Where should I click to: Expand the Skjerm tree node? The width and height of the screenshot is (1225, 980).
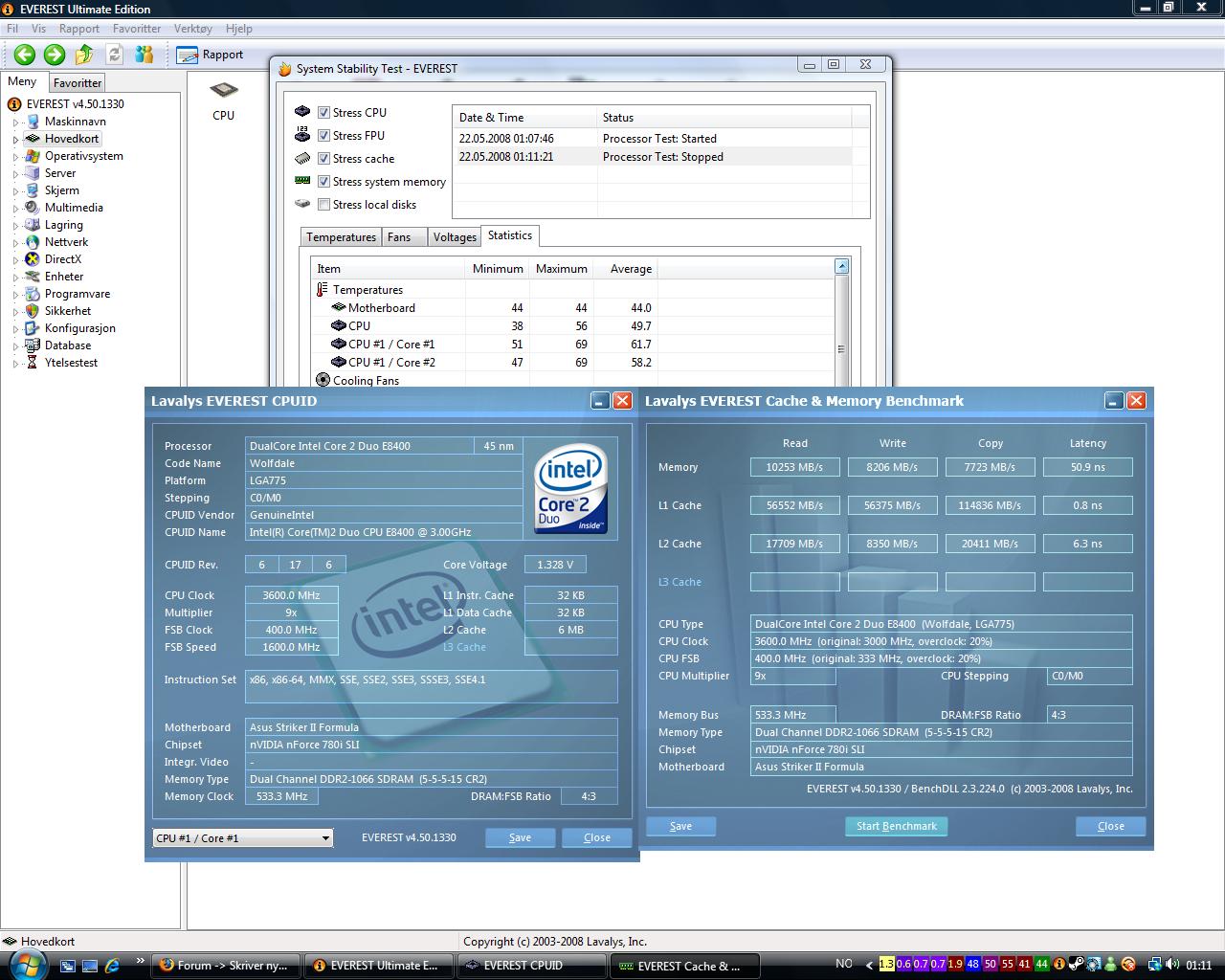[16, 191]
